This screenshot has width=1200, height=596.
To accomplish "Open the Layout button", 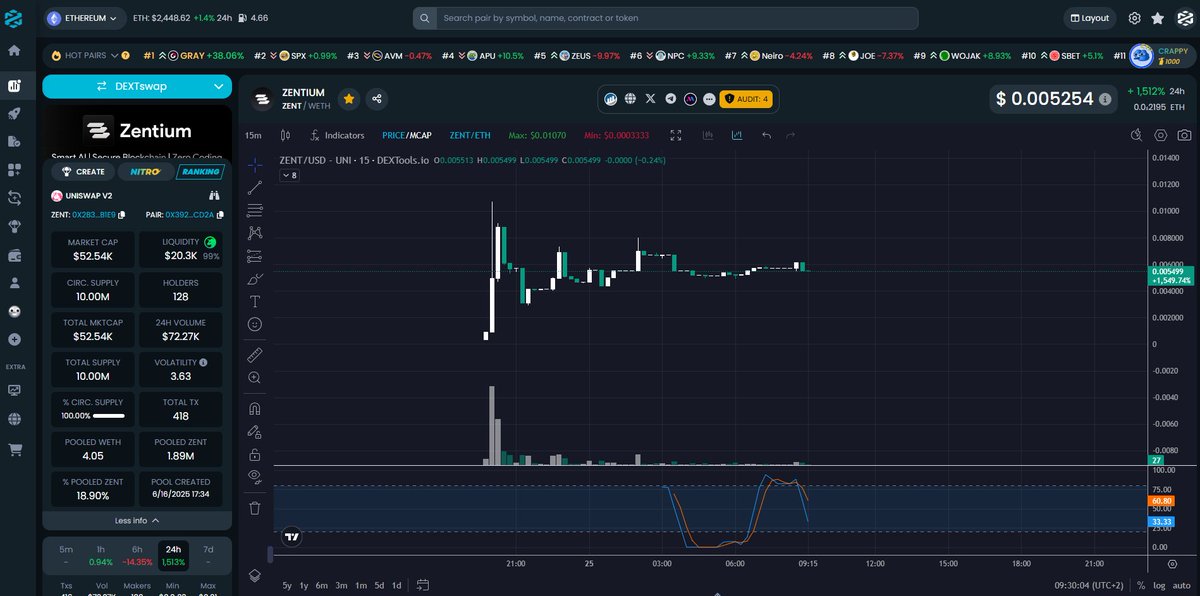I will click(x=1089, y=18).
